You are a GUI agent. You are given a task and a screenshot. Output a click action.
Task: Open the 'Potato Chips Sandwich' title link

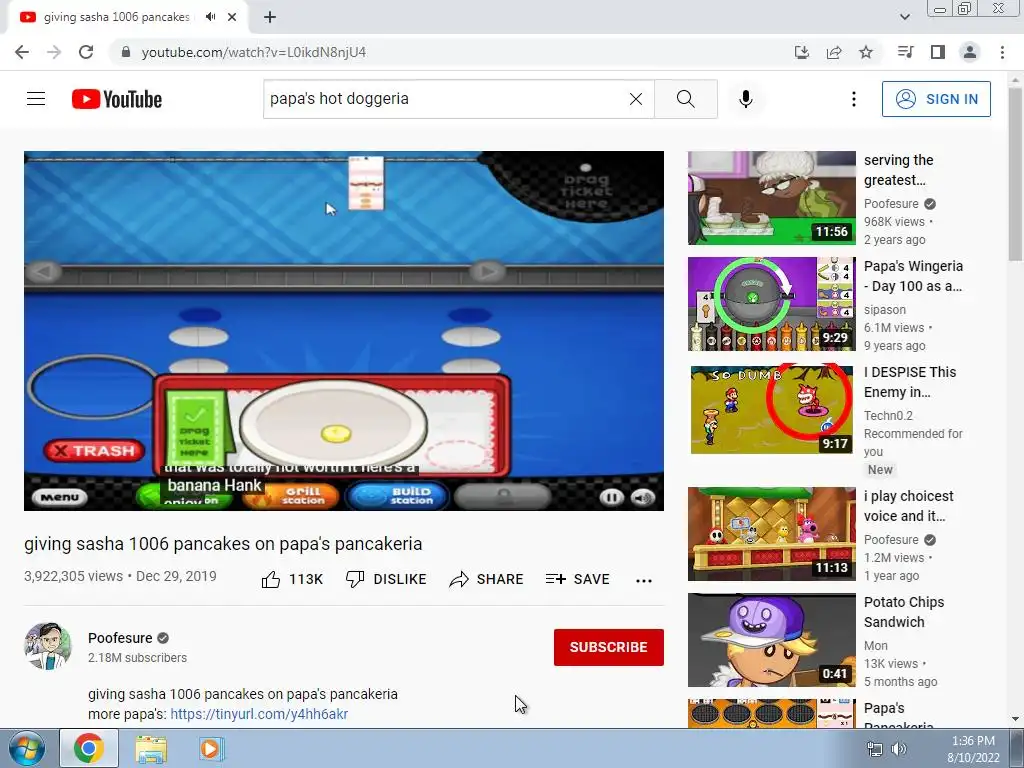[x=904, y=612]
